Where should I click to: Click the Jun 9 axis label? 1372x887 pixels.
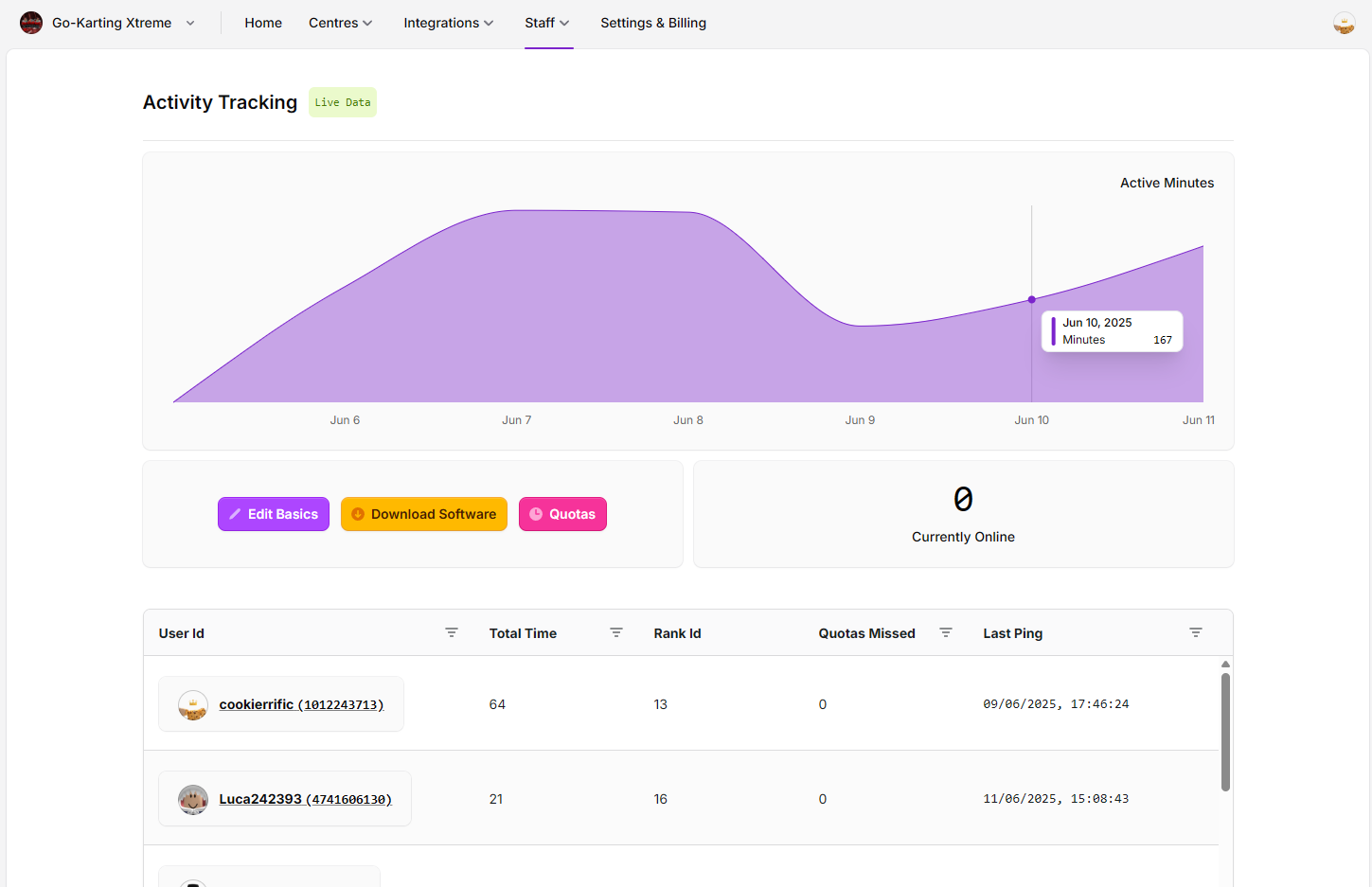tap(860, 420)
